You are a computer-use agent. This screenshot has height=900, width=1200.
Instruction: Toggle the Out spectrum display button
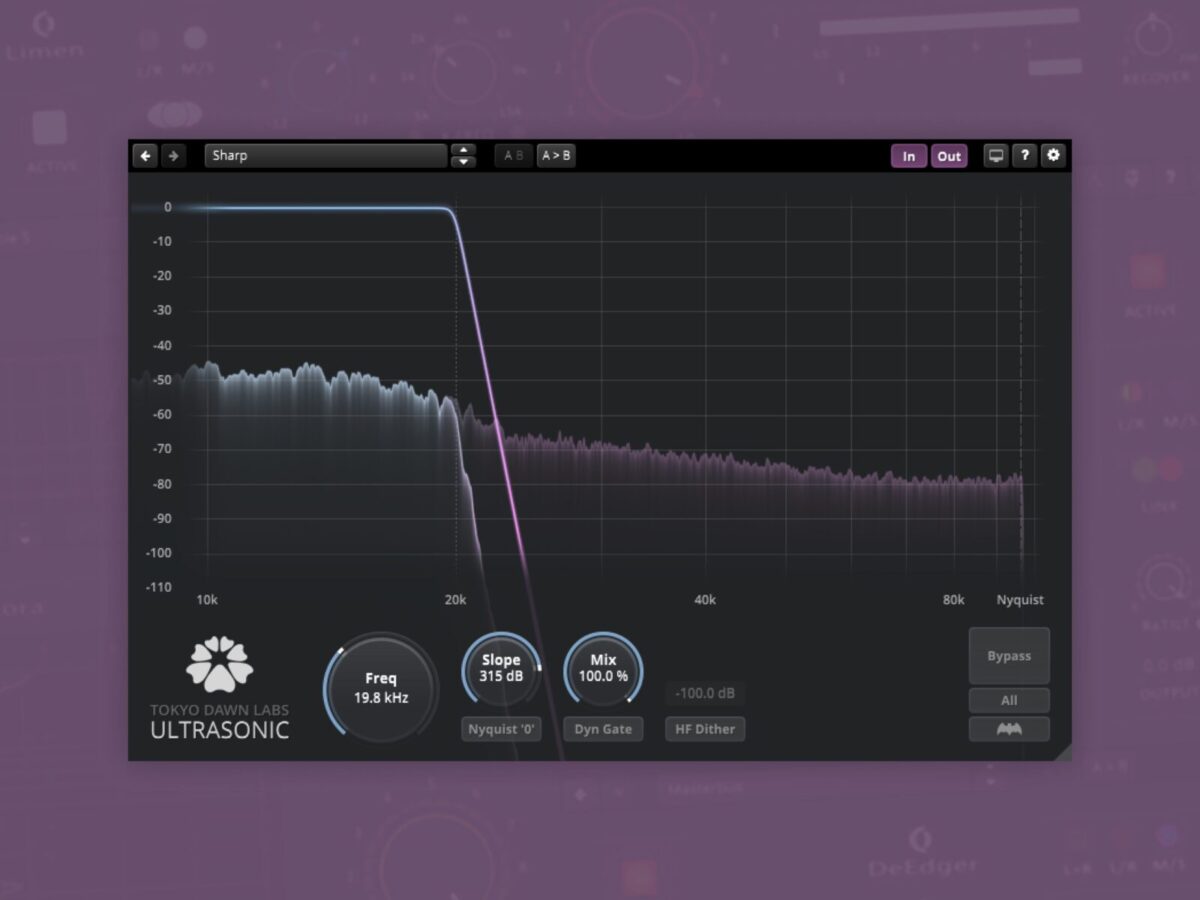pyautogui.click(x=949, y=156)
